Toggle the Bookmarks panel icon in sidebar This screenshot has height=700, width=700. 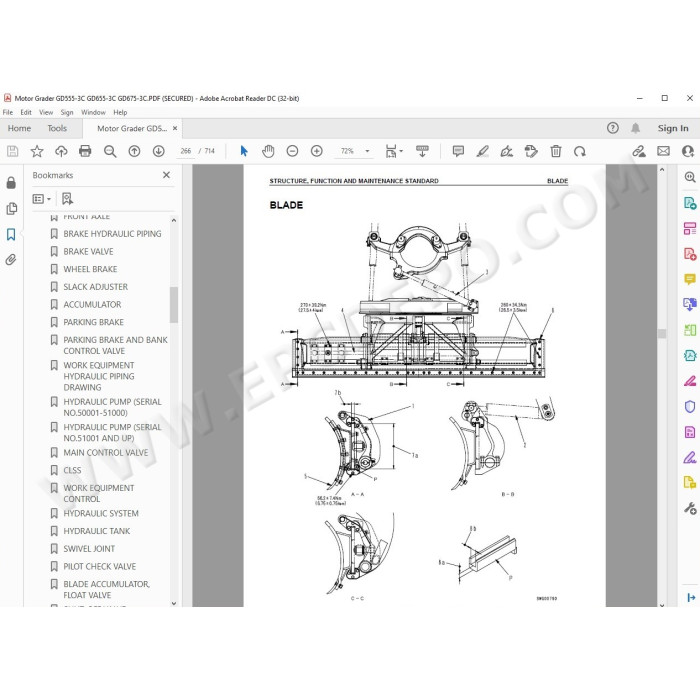point(11,234)
